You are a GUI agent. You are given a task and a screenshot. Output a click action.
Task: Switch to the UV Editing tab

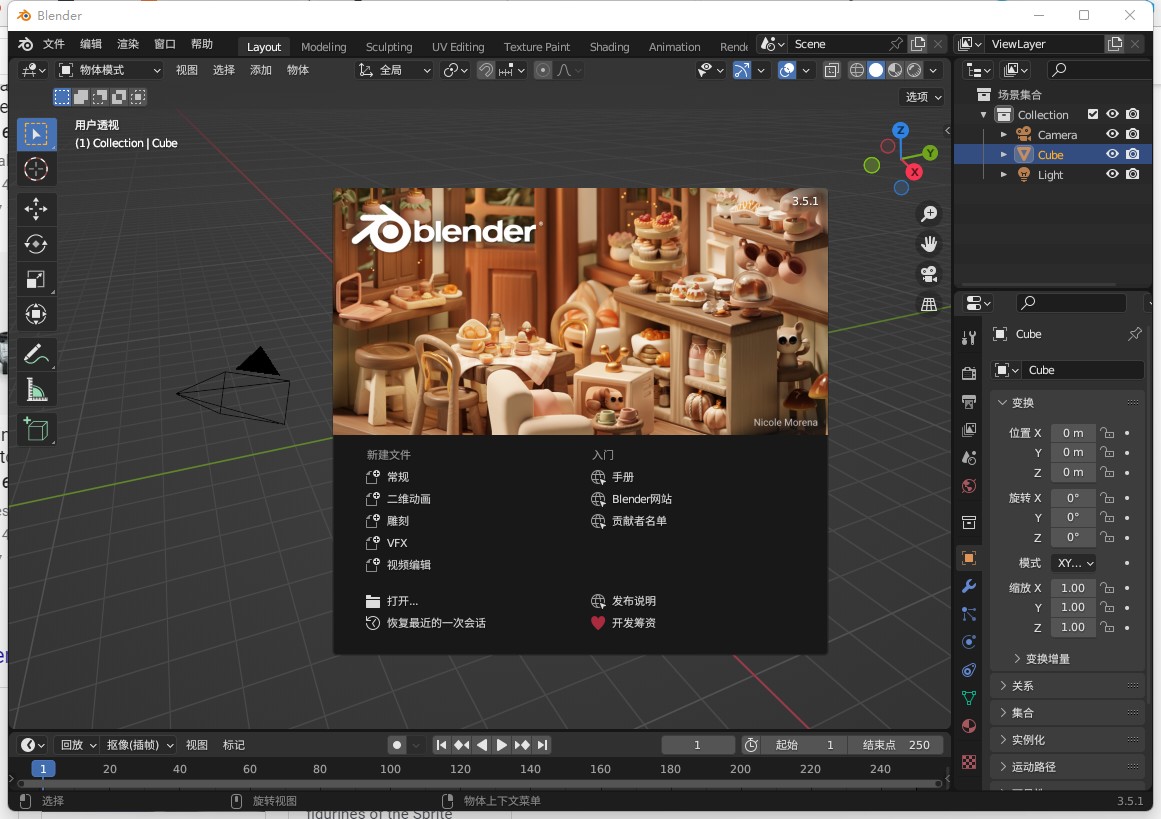(x=458, y=47)
